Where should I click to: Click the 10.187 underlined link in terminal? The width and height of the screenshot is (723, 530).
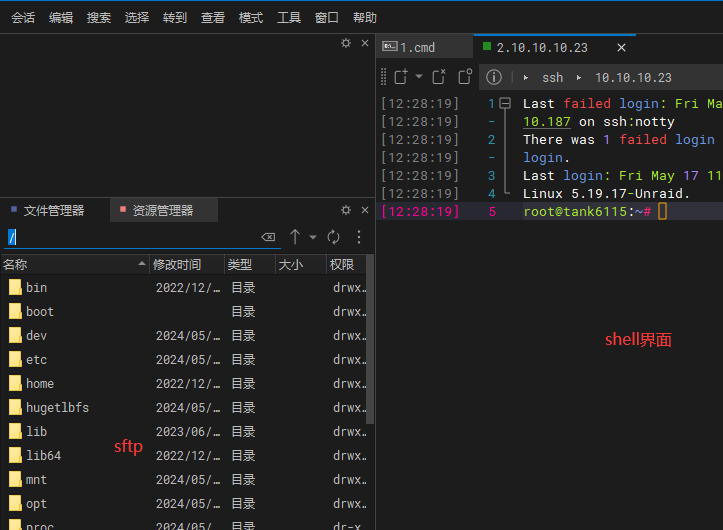[547, 122]
